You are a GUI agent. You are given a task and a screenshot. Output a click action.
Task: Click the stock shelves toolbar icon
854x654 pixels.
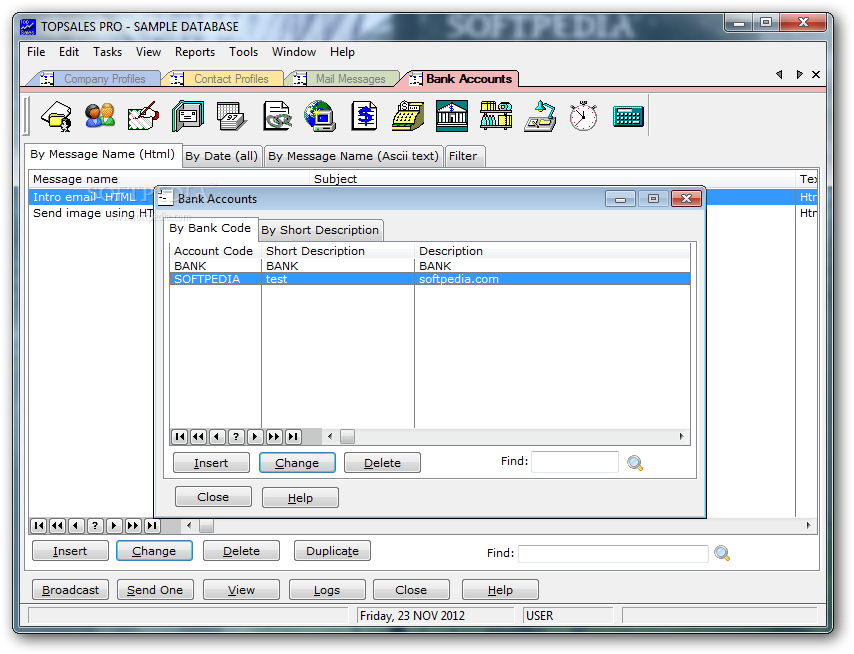click(496, 117)
